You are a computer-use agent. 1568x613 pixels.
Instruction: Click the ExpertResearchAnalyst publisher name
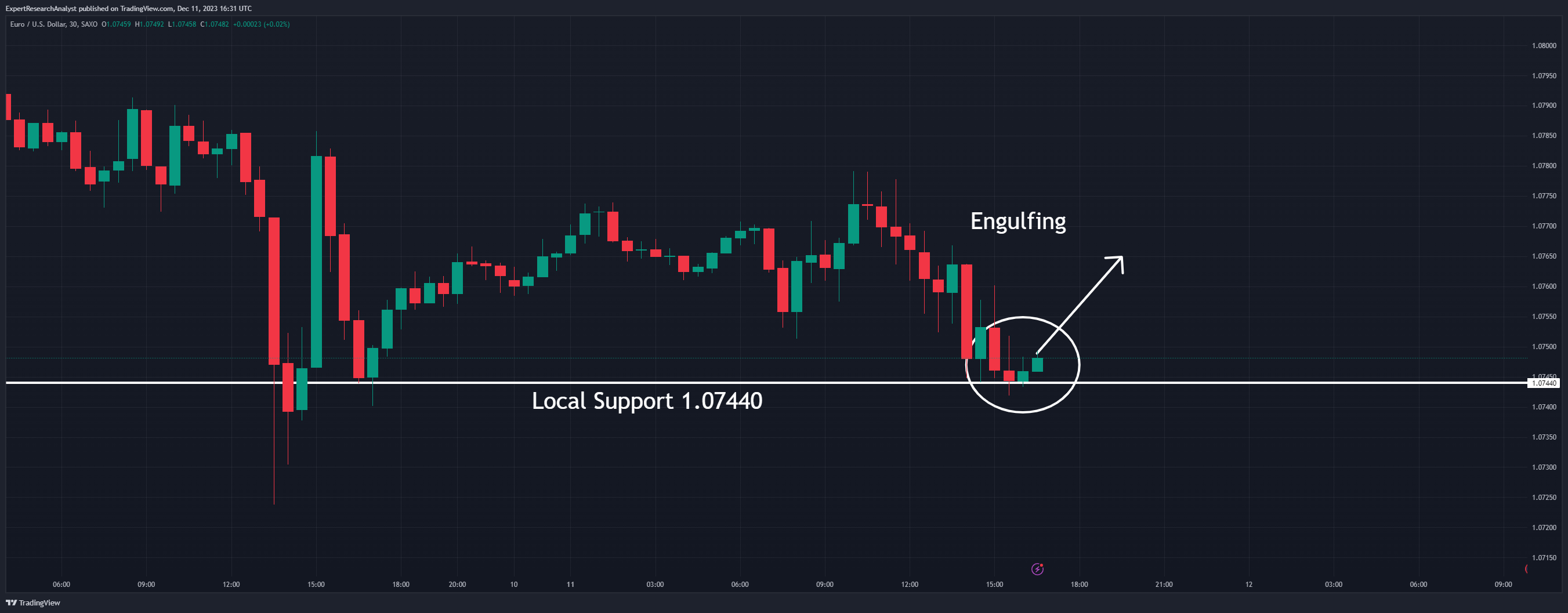41,9
